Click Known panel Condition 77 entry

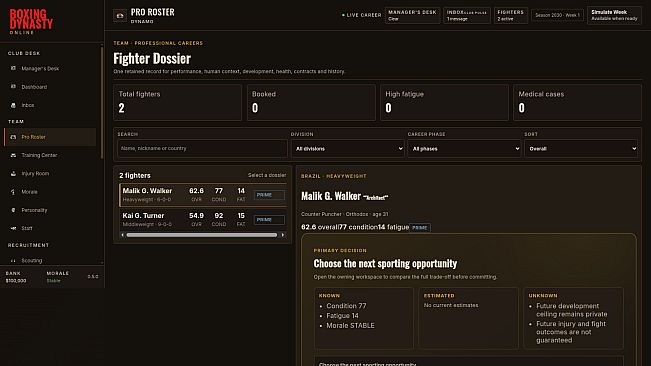click(x=346, y=306)
